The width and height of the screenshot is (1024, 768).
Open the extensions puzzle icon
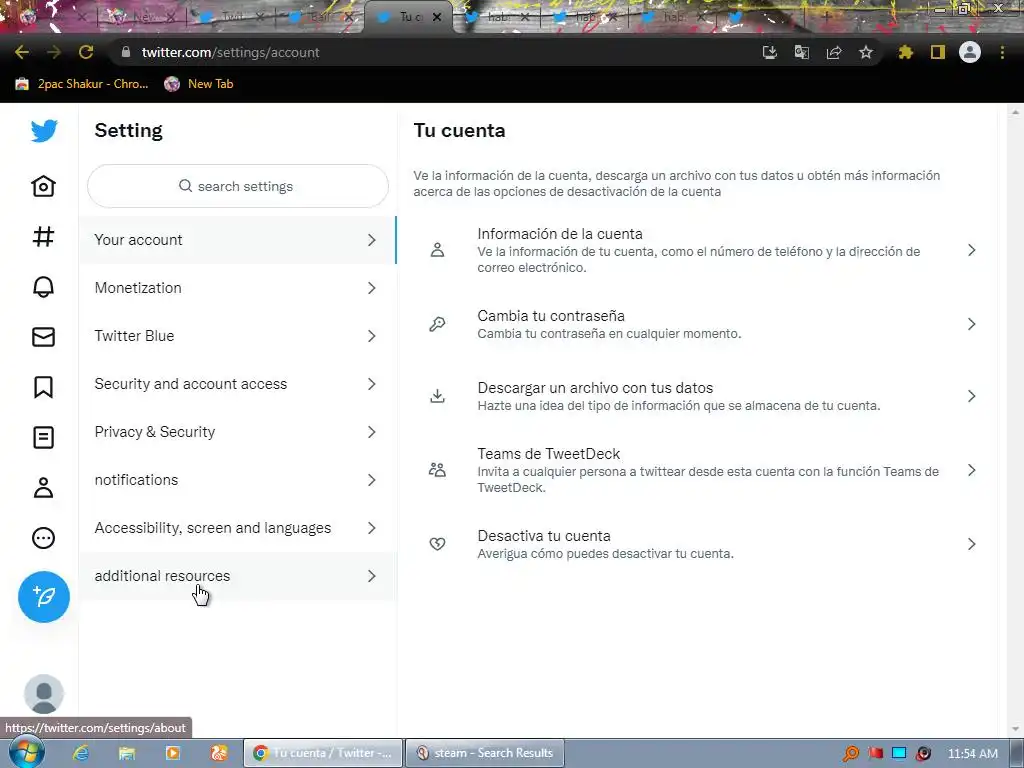tap(906, 52)
